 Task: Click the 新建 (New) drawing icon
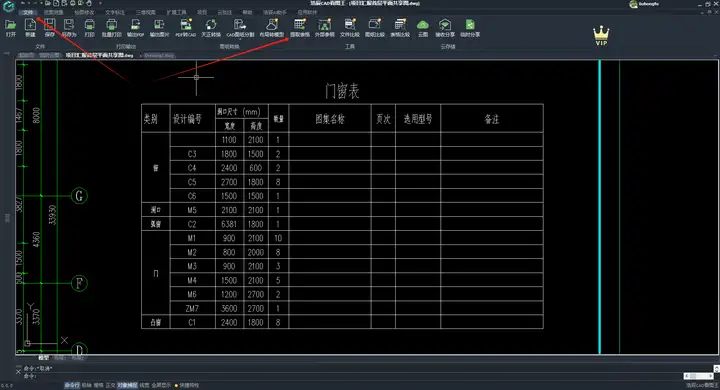click(x=30, y=28)
